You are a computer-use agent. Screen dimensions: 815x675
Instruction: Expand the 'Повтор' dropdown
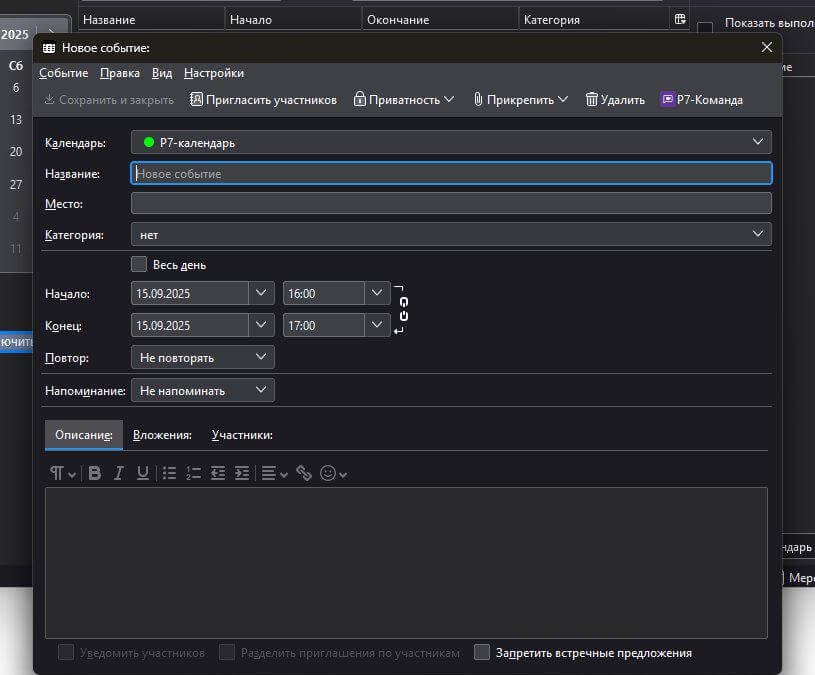(x=203, y=357)
